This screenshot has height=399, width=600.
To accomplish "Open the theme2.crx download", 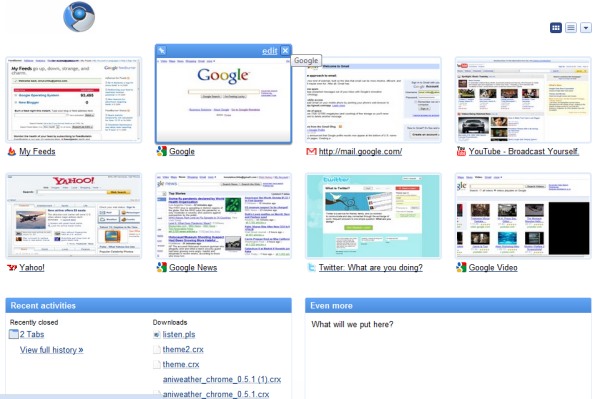I will [x=183, y=349].
